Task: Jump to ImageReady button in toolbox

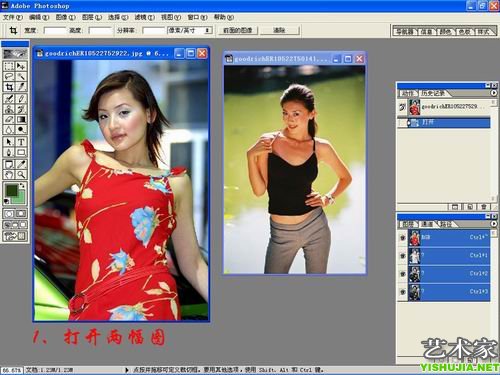Action: [15, 236]
